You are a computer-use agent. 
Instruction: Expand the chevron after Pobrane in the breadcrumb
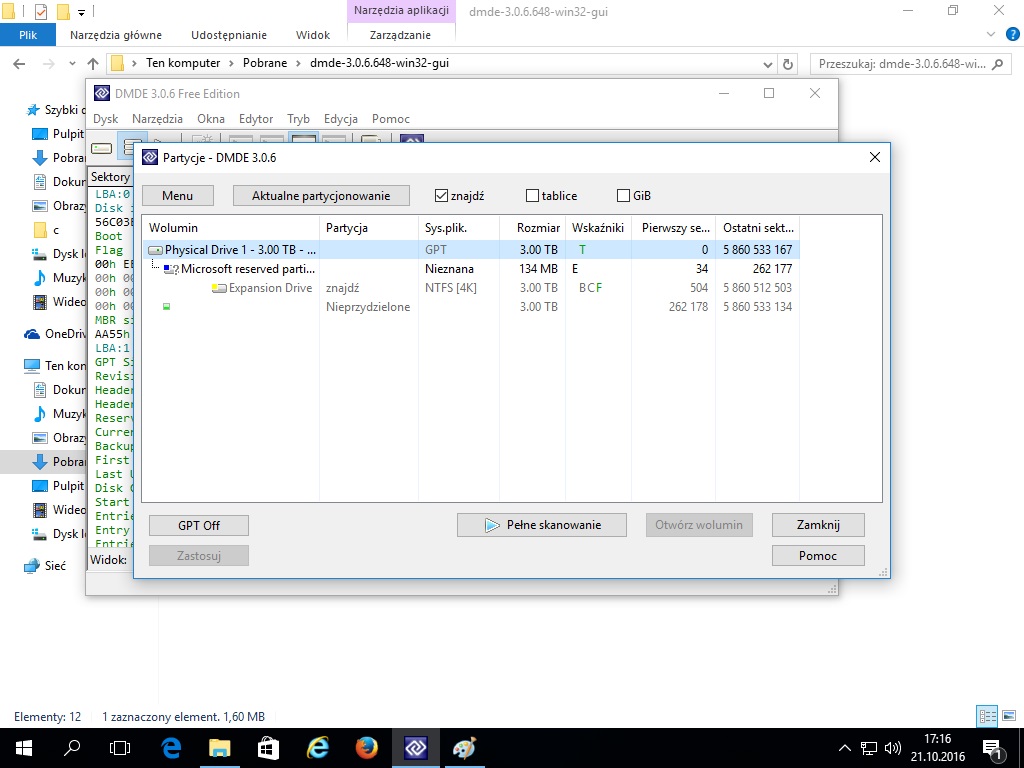point(298,63)
